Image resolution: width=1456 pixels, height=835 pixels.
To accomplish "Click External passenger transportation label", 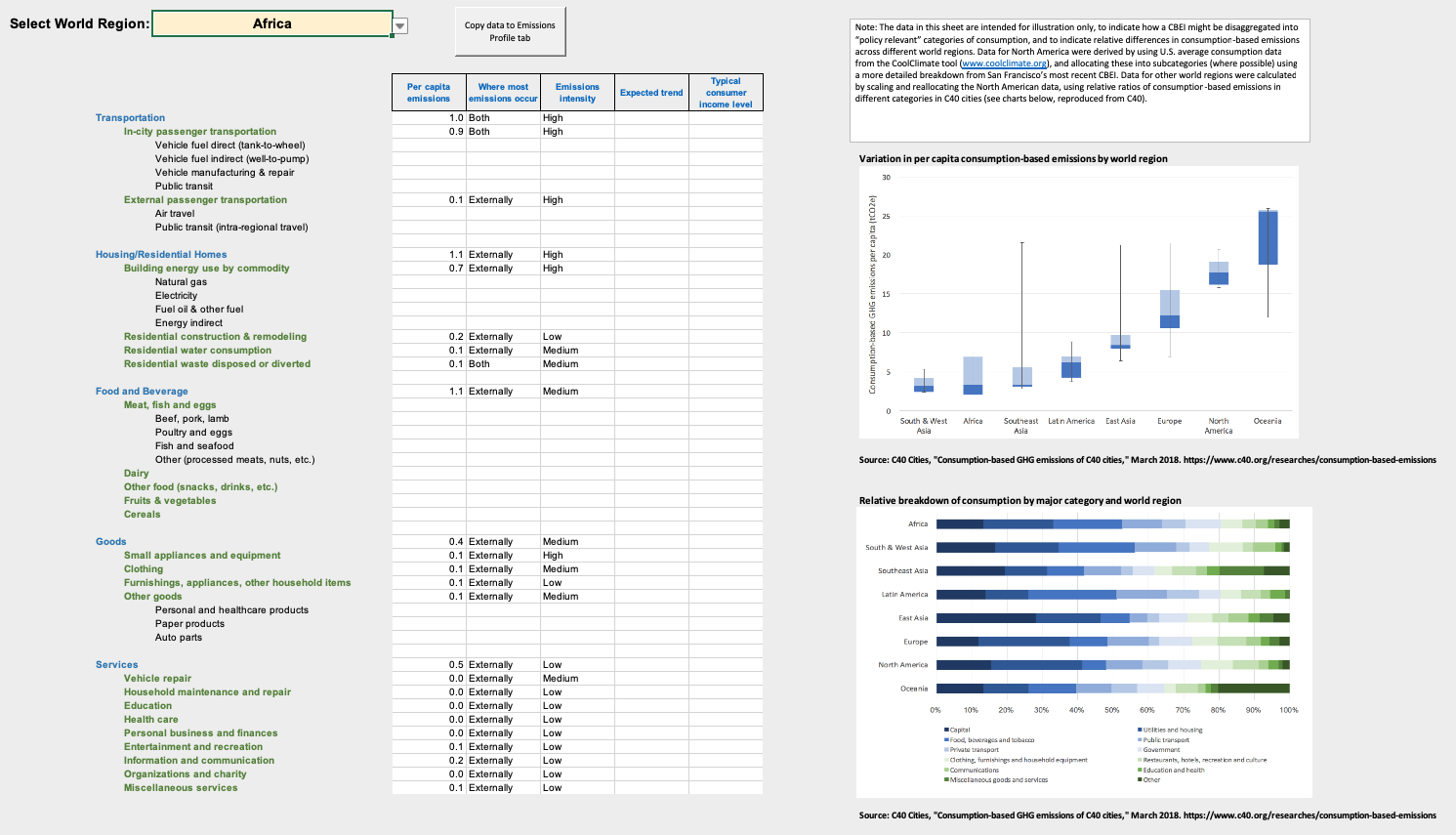I will pyautogui.click(x=205, y=199).
